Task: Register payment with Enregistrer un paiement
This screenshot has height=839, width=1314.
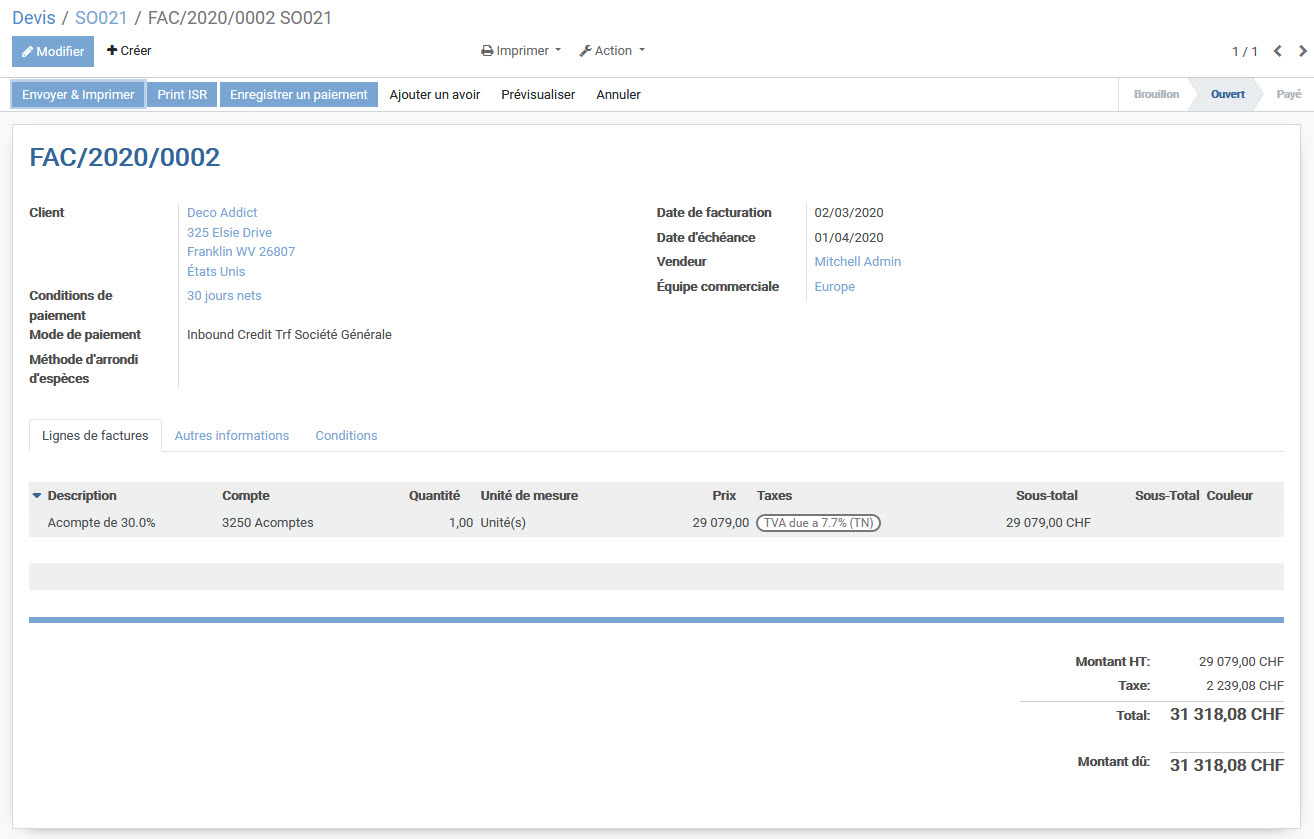Action: 299,95
